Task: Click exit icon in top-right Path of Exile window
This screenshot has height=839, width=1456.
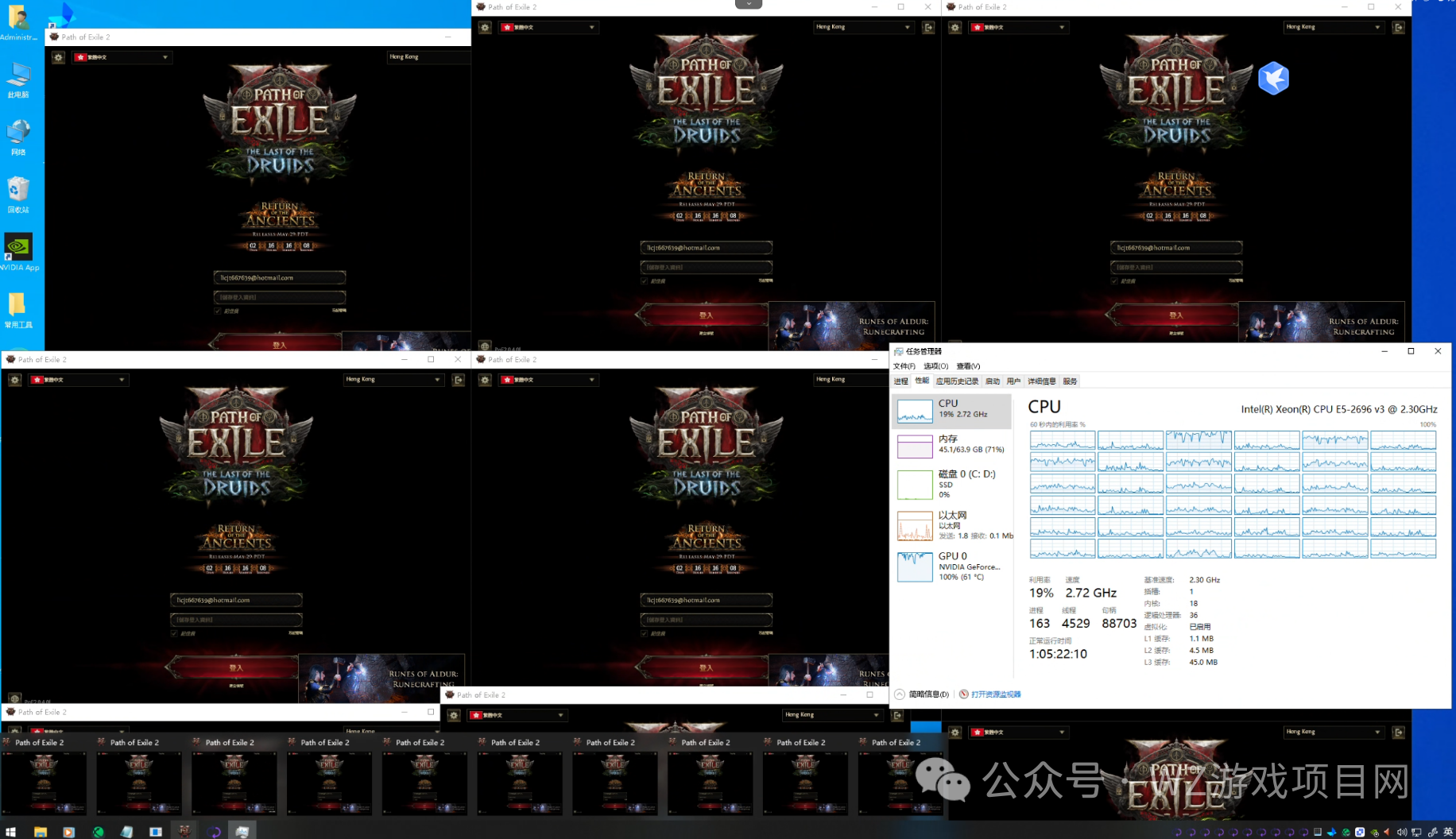Action: pos(1399,27)
